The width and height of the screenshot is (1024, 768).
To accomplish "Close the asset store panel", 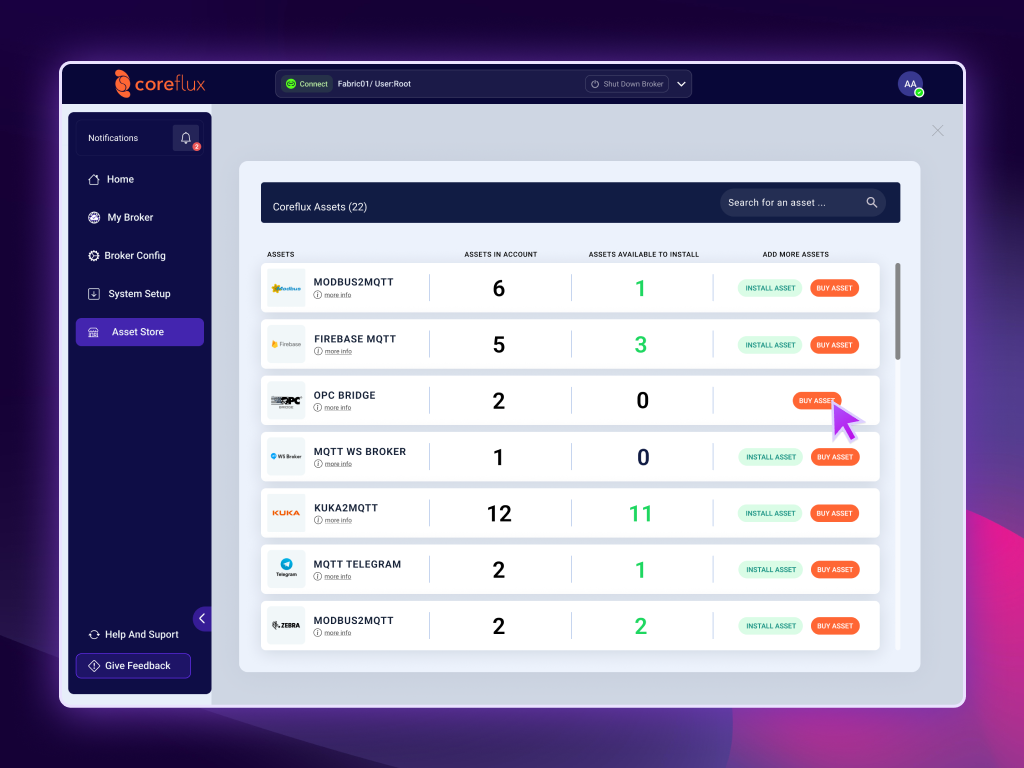I will [937, 131].
